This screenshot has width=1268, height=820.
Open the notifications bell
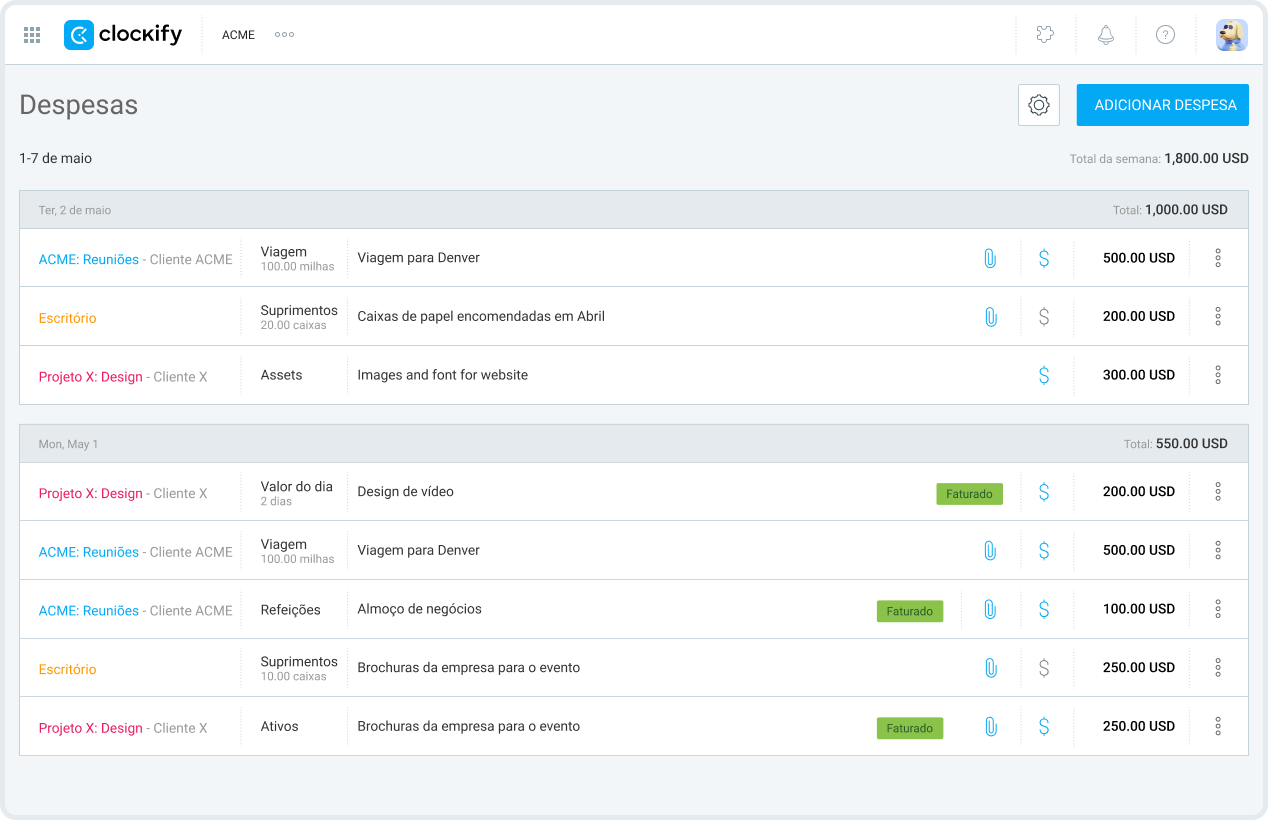(x=1105, y=35)
